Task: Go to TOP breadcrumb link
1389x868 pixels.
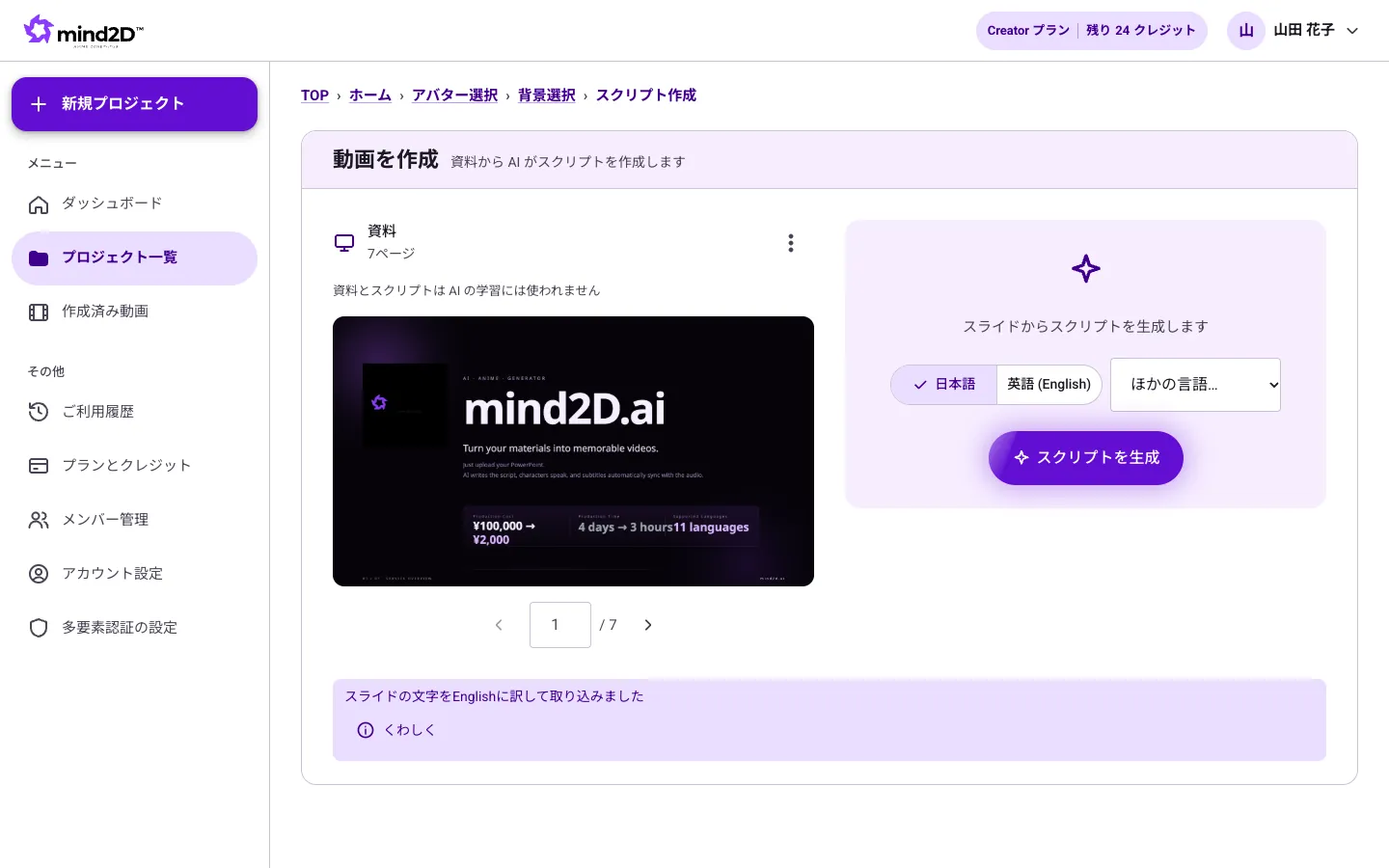Action: point(314,95)
